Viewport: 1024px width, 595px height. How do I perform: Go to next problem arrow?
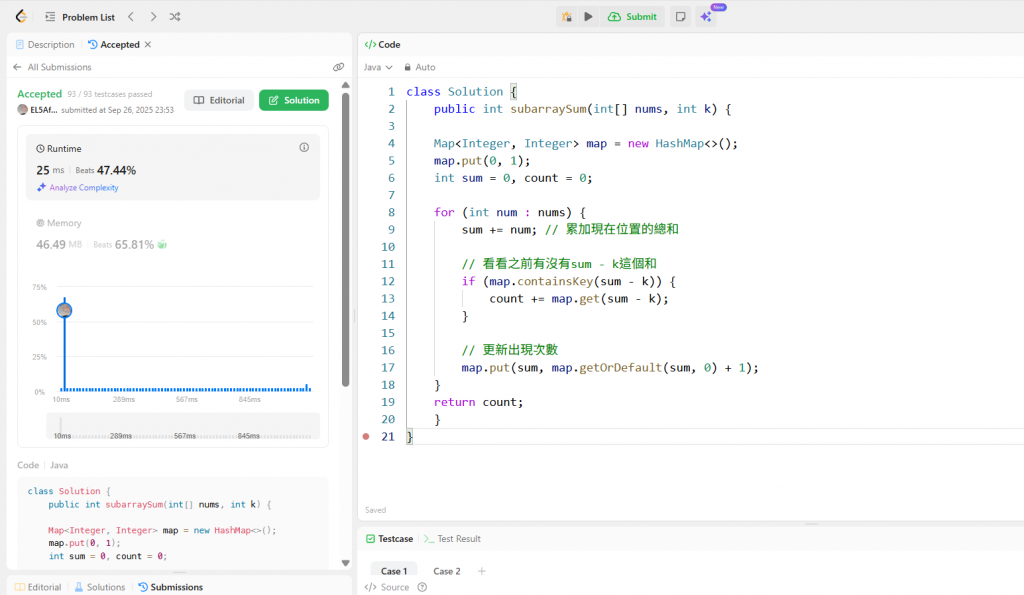(153, 17)
